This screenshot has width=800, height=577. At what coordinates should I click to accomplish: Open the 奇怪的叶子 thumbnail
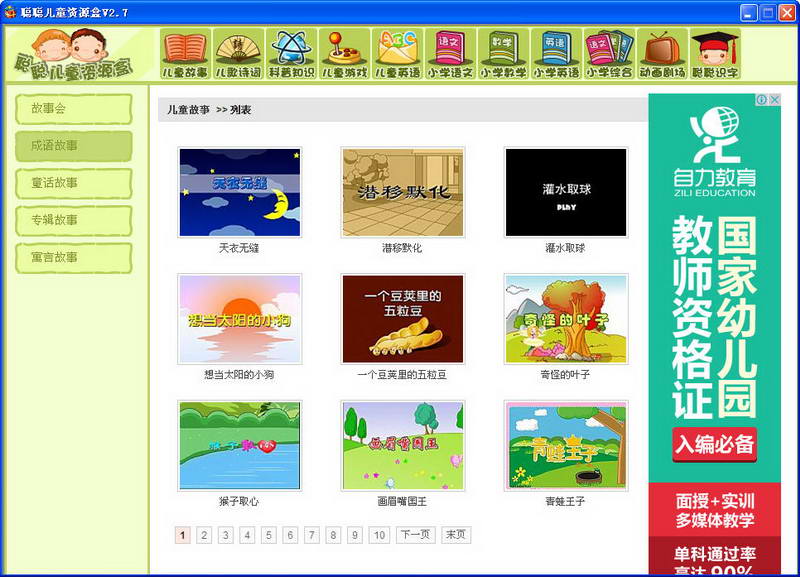click(x=566, y=319)
